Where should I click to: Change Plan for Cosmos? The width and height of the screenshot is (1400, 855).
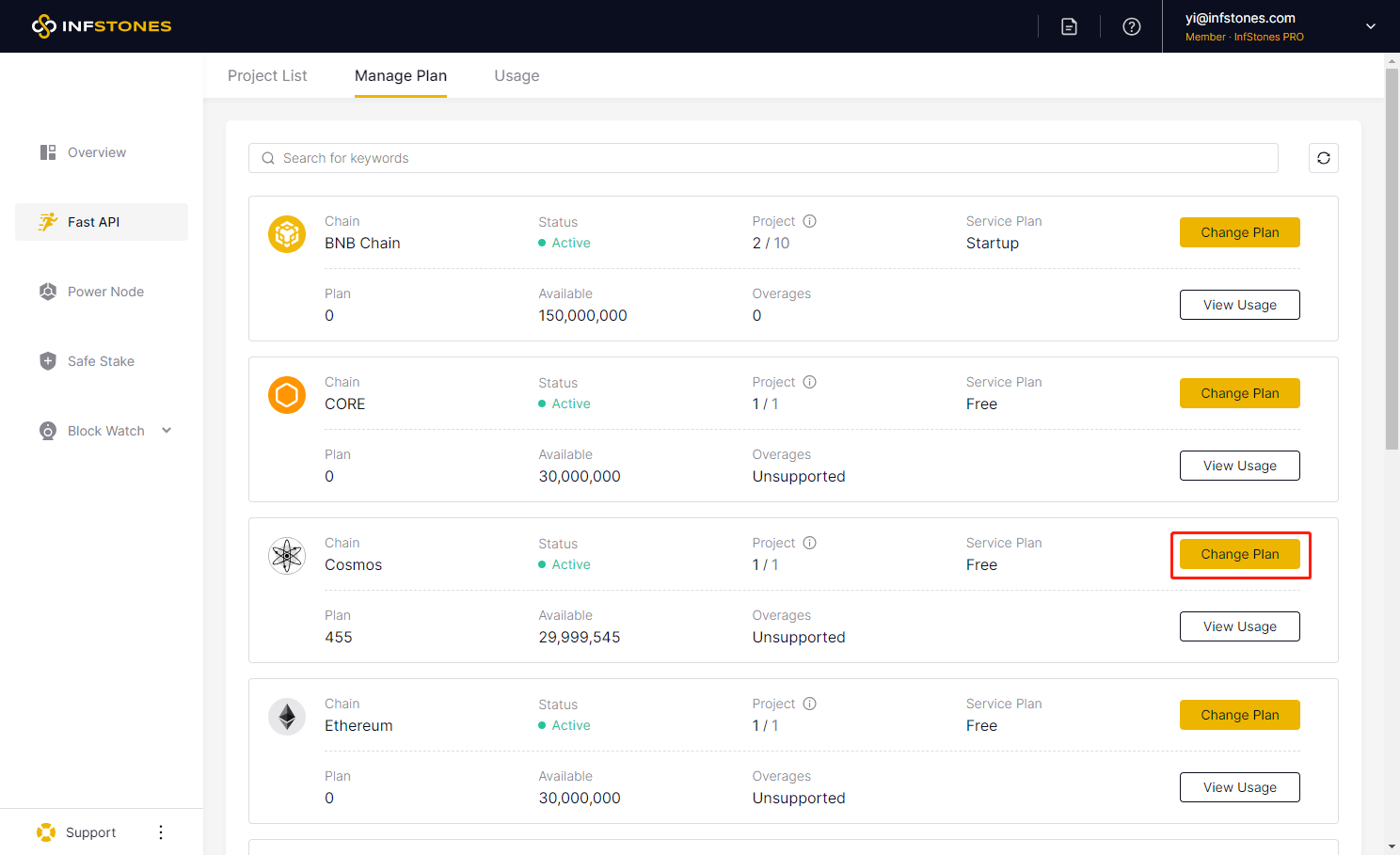tap(1240, 554)
